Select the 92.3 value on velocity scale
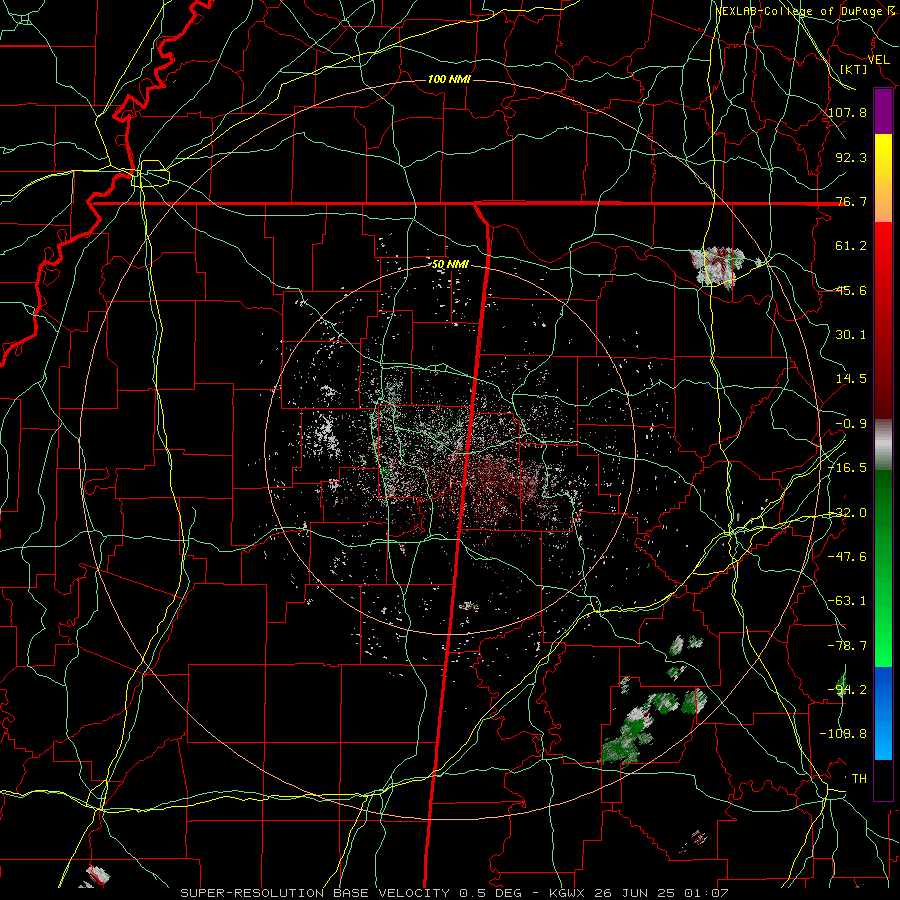The image size is (900, 900). [851, 157]
